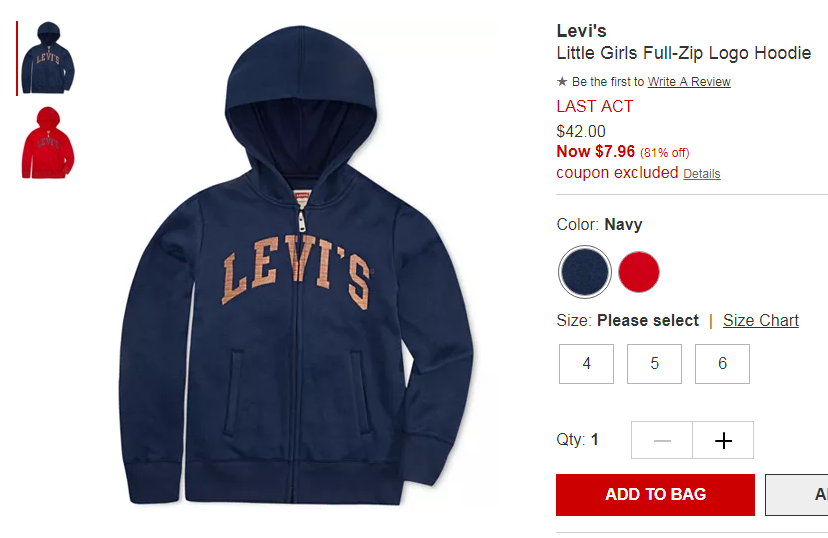
Task: Click the LAST ACT label
Action: pyautogui.click(x=595, y=106)
